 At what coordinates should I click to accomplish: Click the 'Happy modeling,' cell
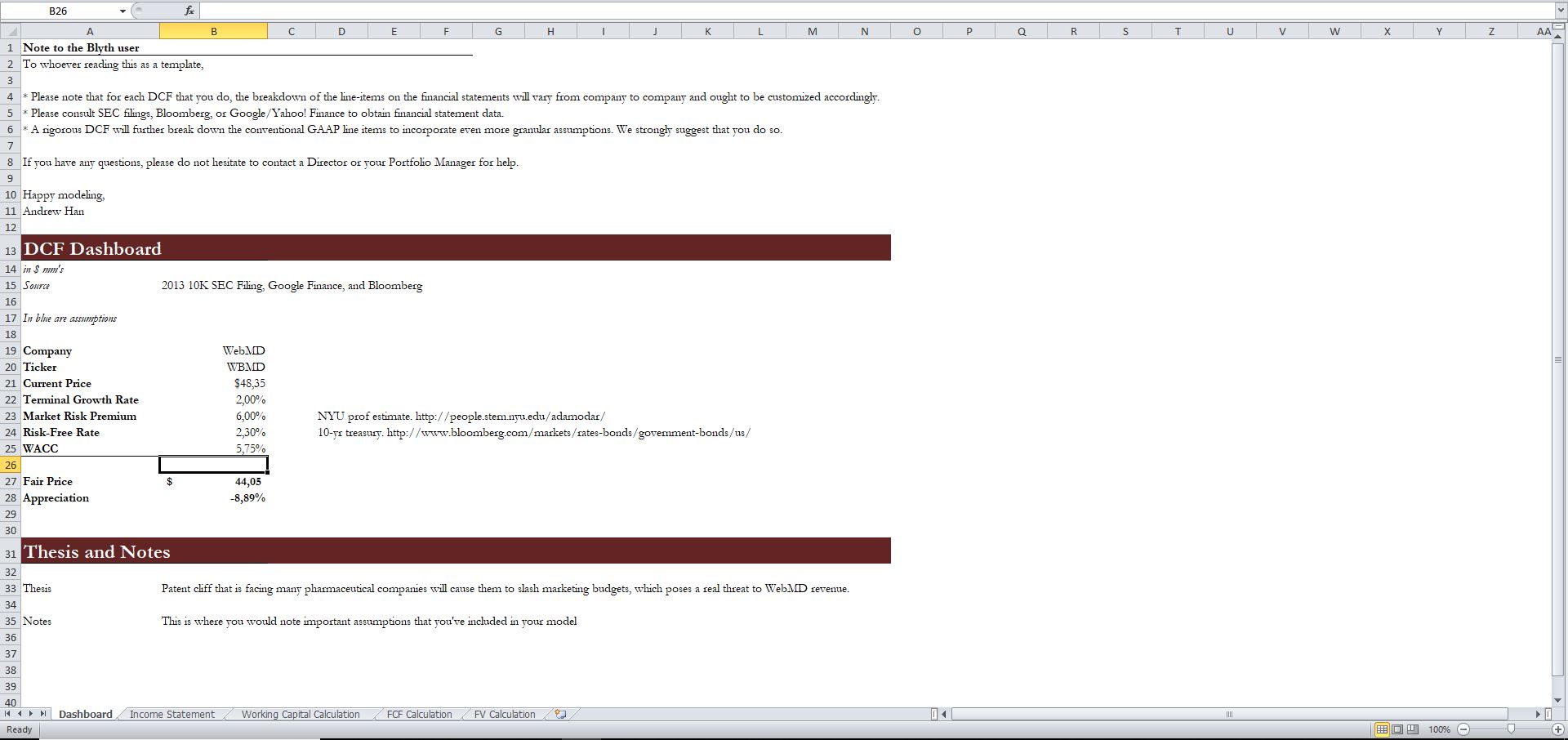pos(64,194)
